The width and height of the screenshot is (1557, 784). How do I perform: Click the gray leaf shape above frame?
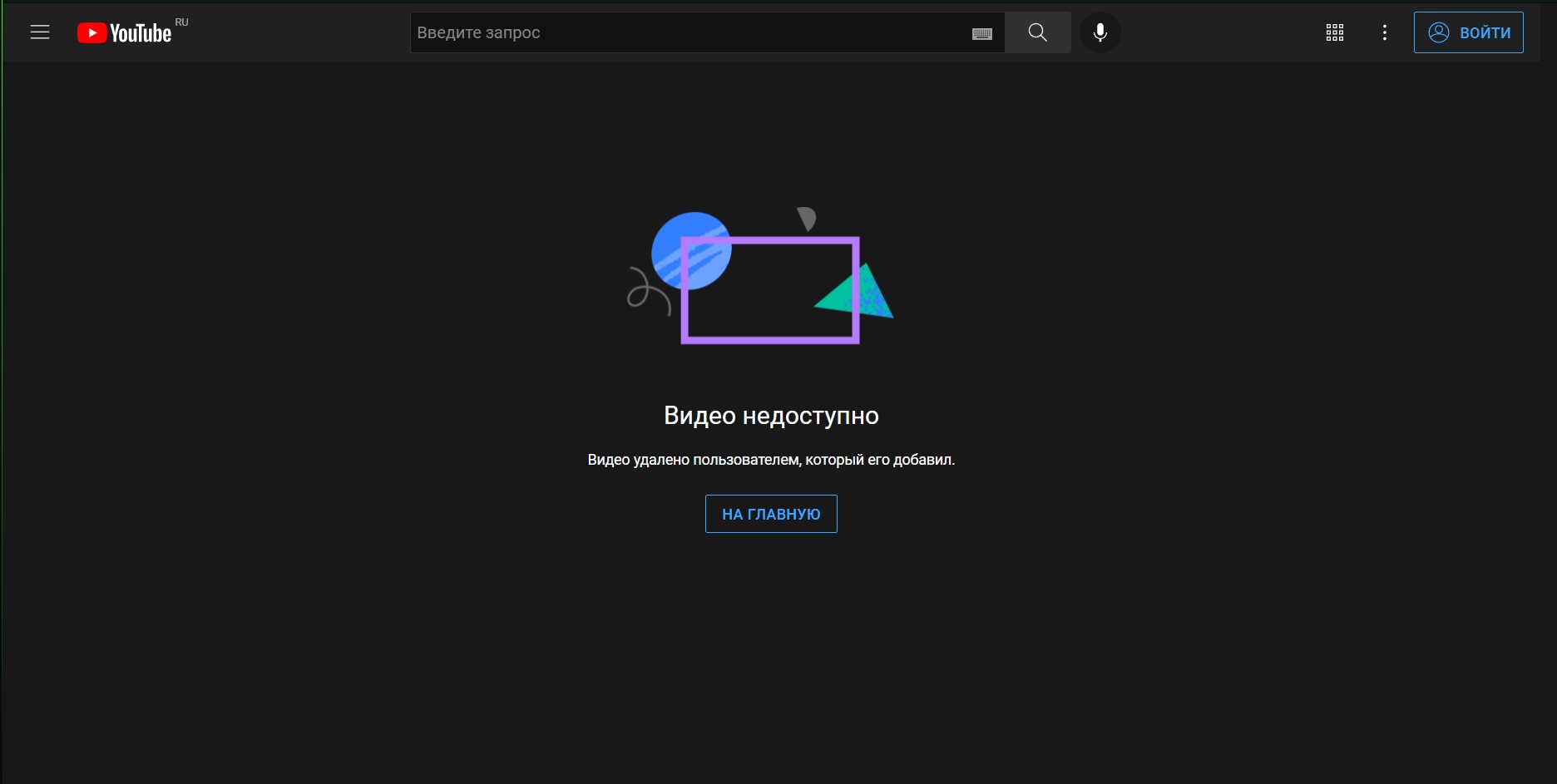807,218
